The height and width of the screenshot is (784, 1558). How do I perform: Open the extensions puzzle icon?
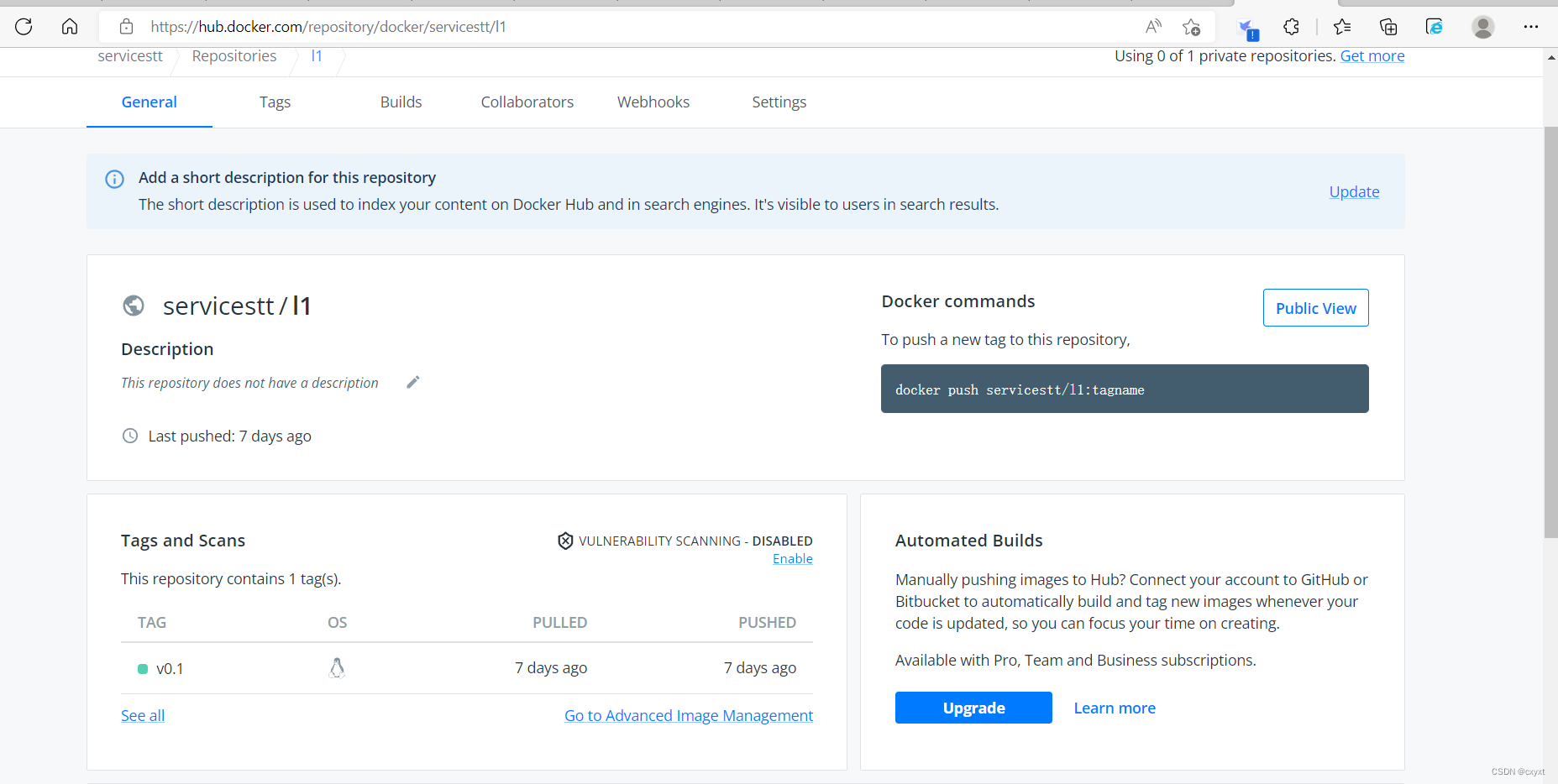pos(1292,27)
